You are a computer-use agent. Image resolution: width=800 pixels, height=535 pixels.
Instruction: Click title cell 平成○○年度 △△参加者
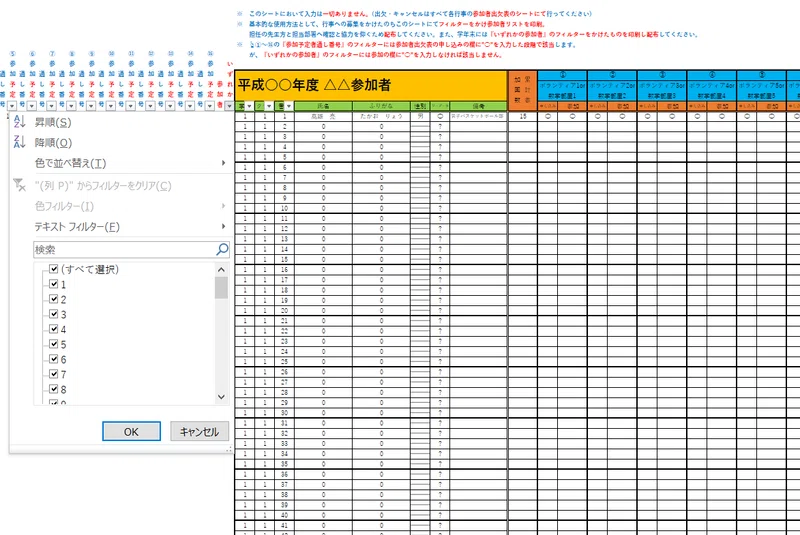(371, 85)
